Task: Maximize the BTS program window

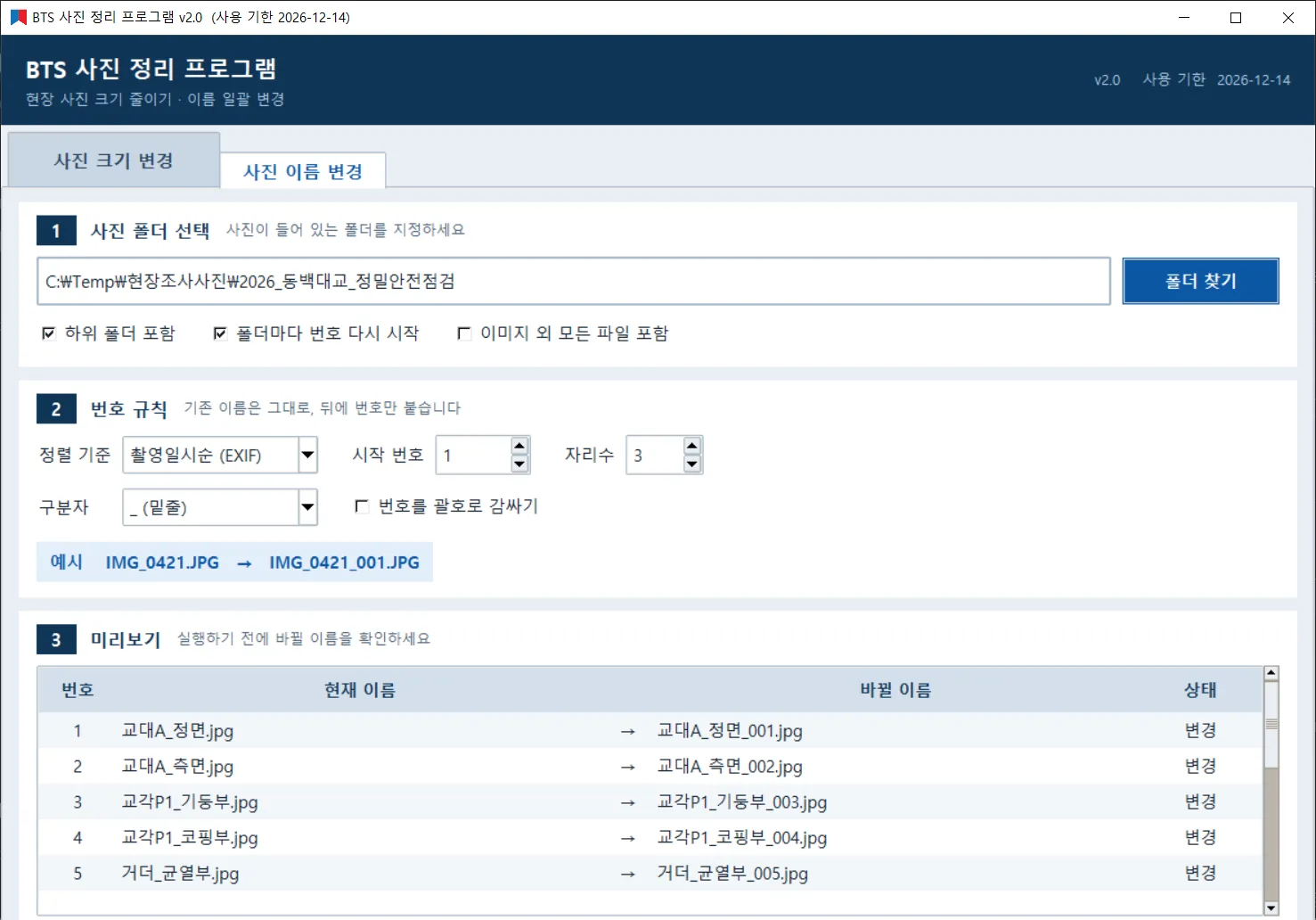Action: 1236,17
